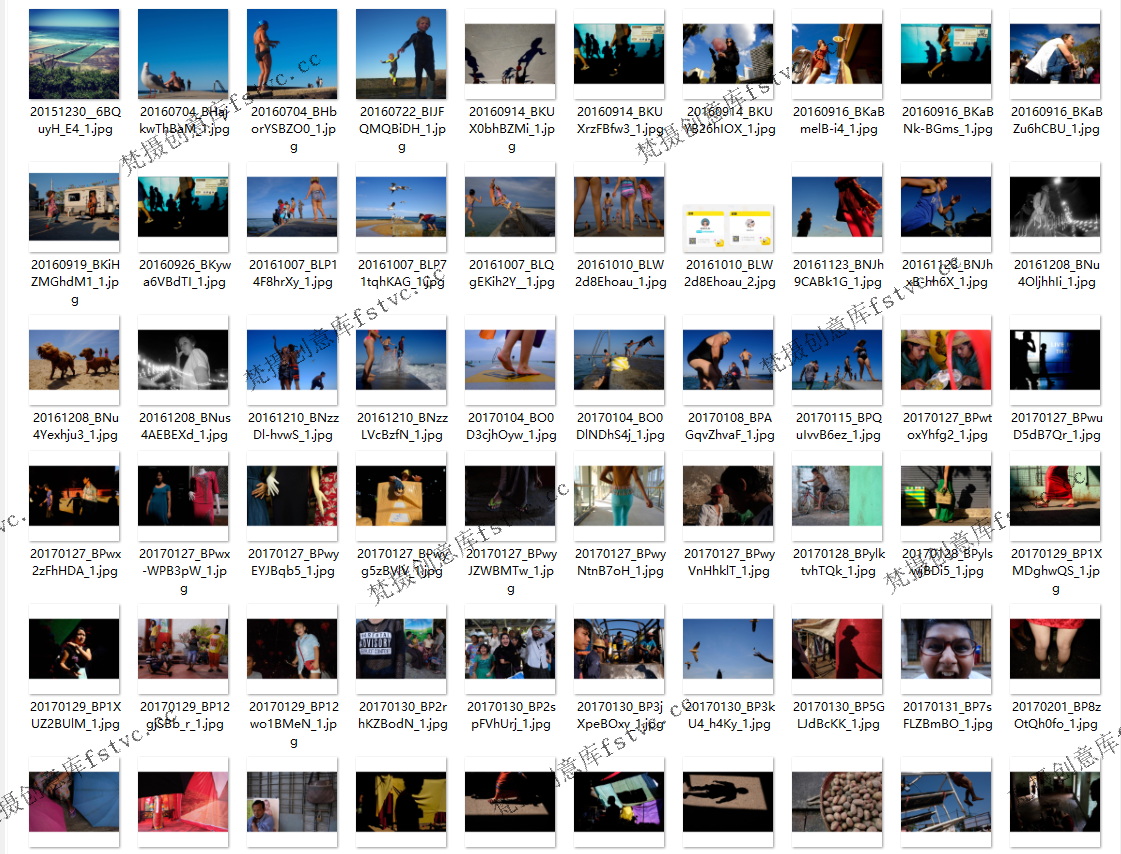
Task: Click file name 20160916_BKaBZu6hCBU_1.jpg
Action: pyautogui.click(x=1056, y=120)
